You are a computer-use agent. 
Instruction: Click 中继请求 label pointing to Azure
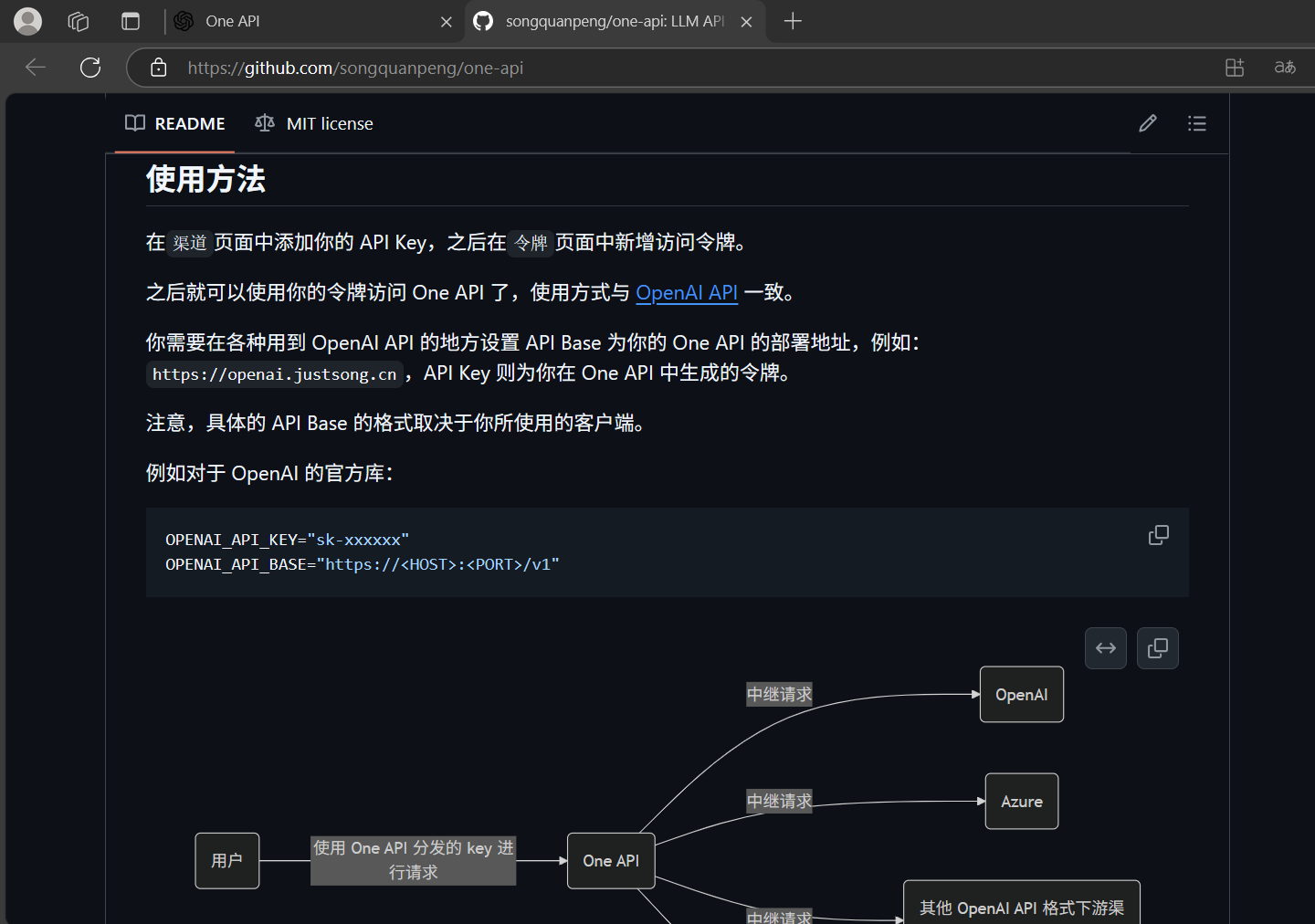tap(779, 802)
